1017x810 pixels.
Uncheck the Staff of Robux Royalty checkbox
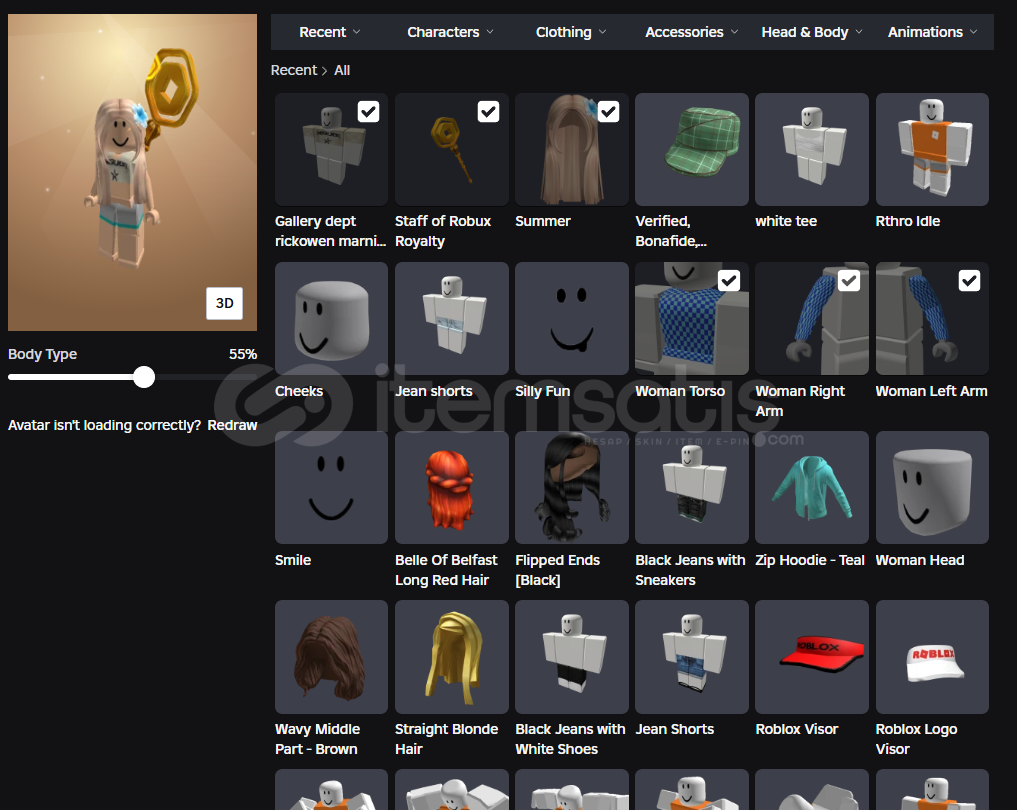[488, 112]
